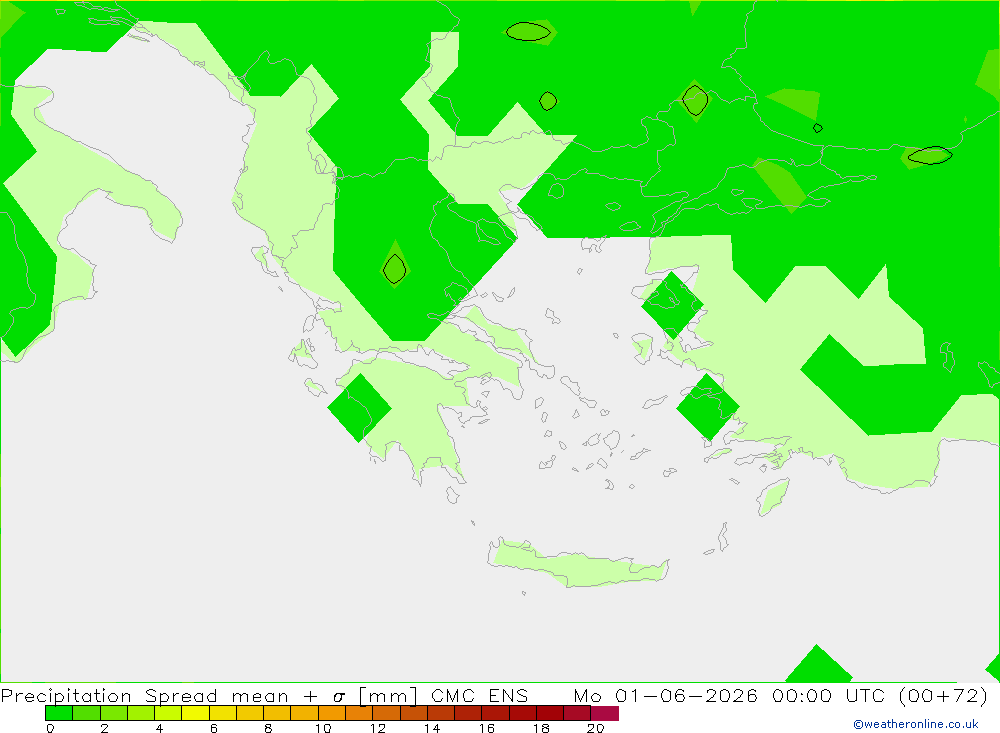Click the 14–15 mm rust-red legend swatch
The image size is (1000, 733).
(441, 713)
